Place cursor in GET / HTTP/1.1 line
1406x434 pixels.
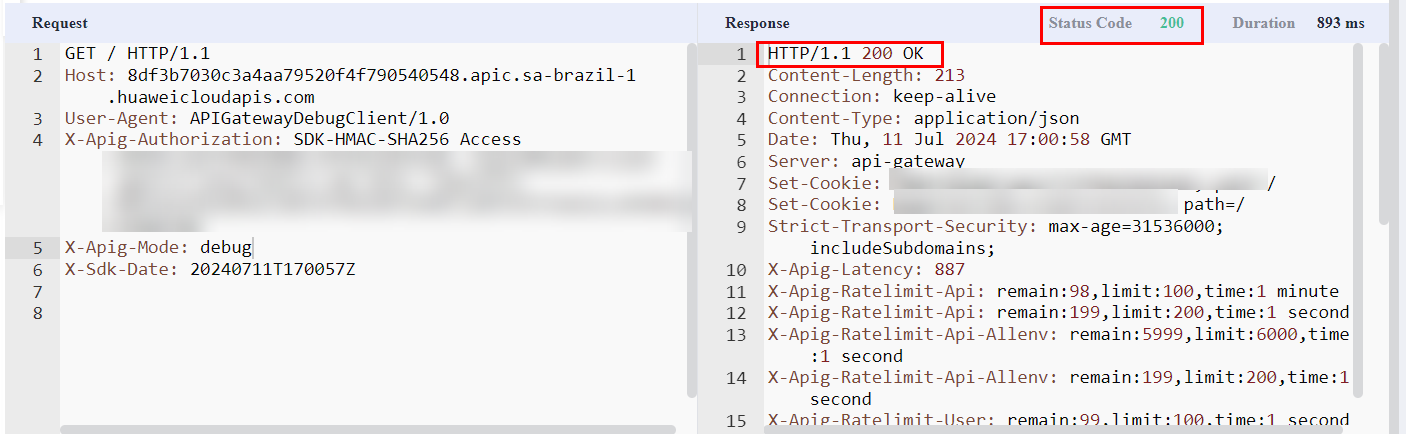(x=137, y=54)
